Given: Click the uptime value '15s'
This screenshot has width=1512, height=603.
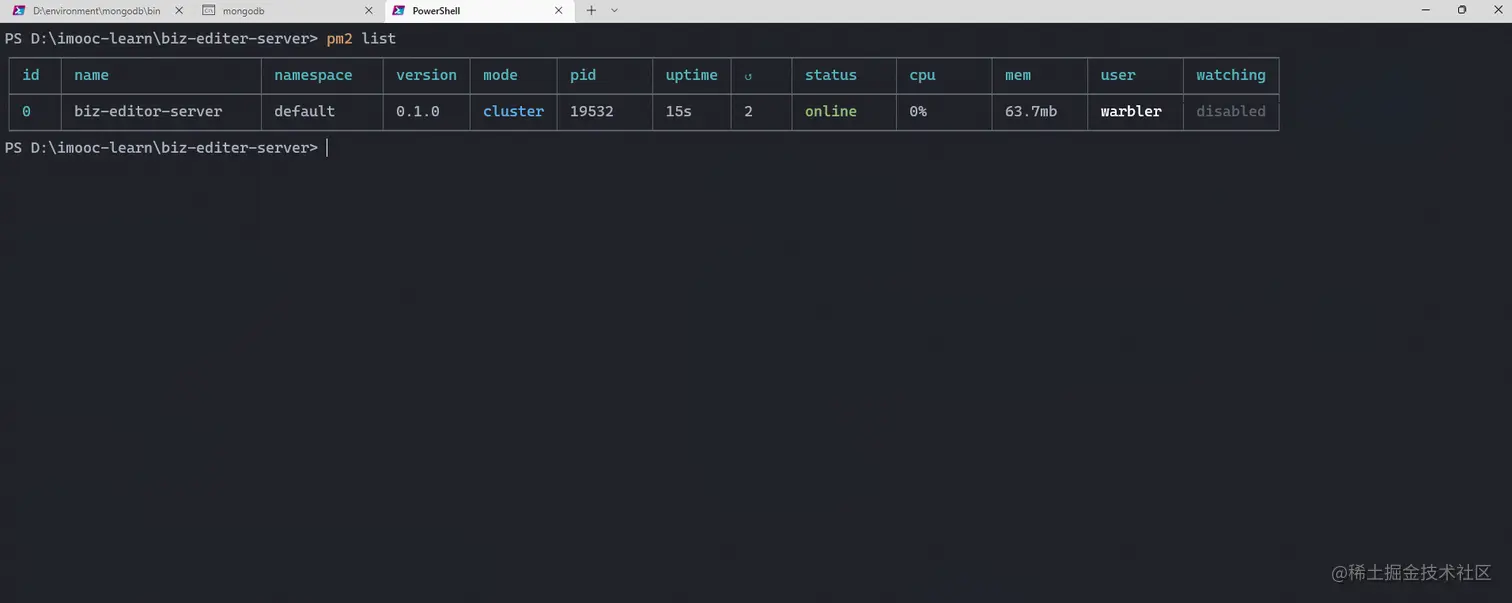Looking at the screenshot, I should [679, 111].
